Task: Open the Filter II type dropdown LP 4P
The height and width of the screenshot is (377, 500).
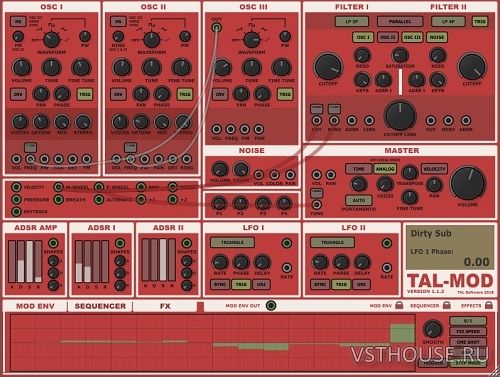Action: click(448, 22)
